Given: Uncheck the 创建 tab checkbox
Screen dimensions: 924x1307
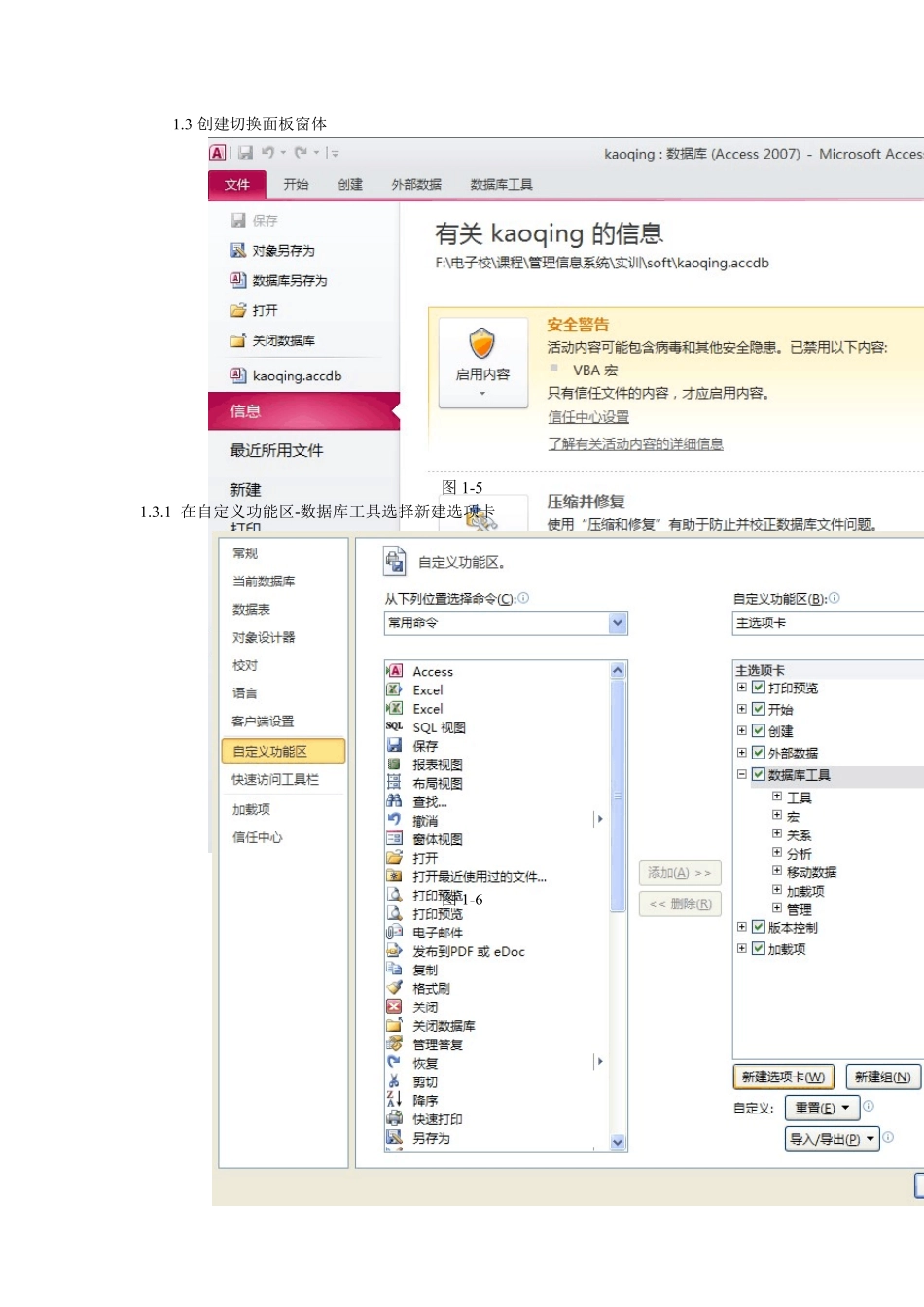Looking at the screenshot, I should coord(759,730).
